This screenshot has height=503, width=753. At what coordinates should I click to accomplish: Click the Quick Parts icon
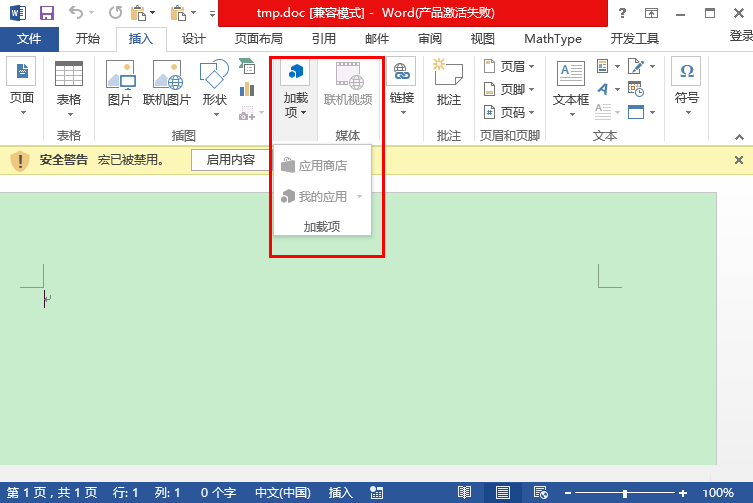603,66
